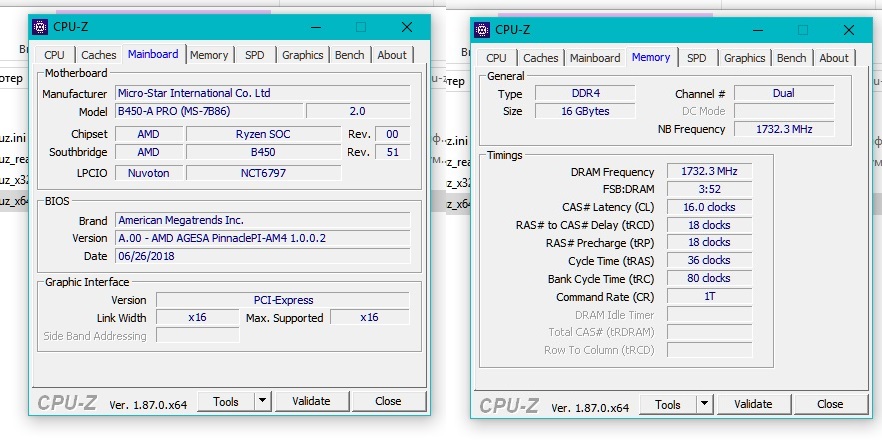Click DRAM Frequency value 1732.3 MHz
The height and width of the screenshot is (441, 882).
coord(709,171)
